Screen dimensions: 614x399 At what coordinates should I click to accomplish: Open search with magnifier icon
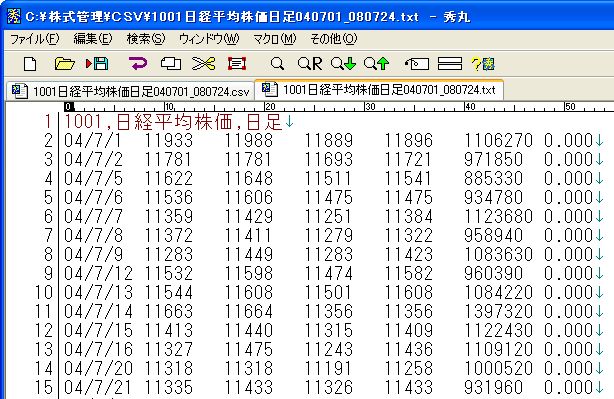[x=277, y=63]
